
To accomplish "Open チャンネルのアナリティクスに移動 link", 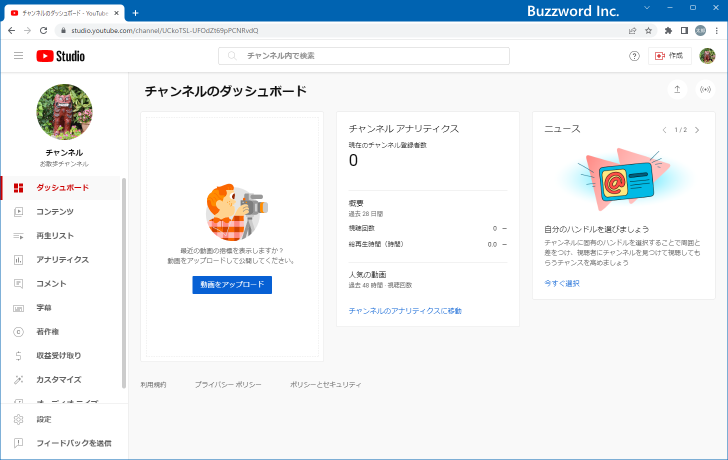I will point(405,311).
